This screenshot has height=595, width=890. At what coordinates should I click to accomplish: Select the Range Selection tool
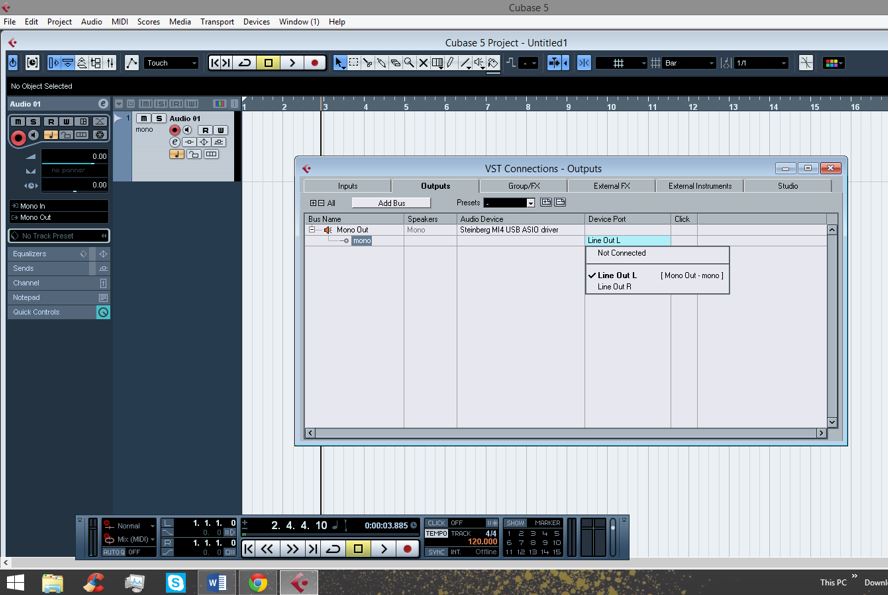(x=354, y=63)
